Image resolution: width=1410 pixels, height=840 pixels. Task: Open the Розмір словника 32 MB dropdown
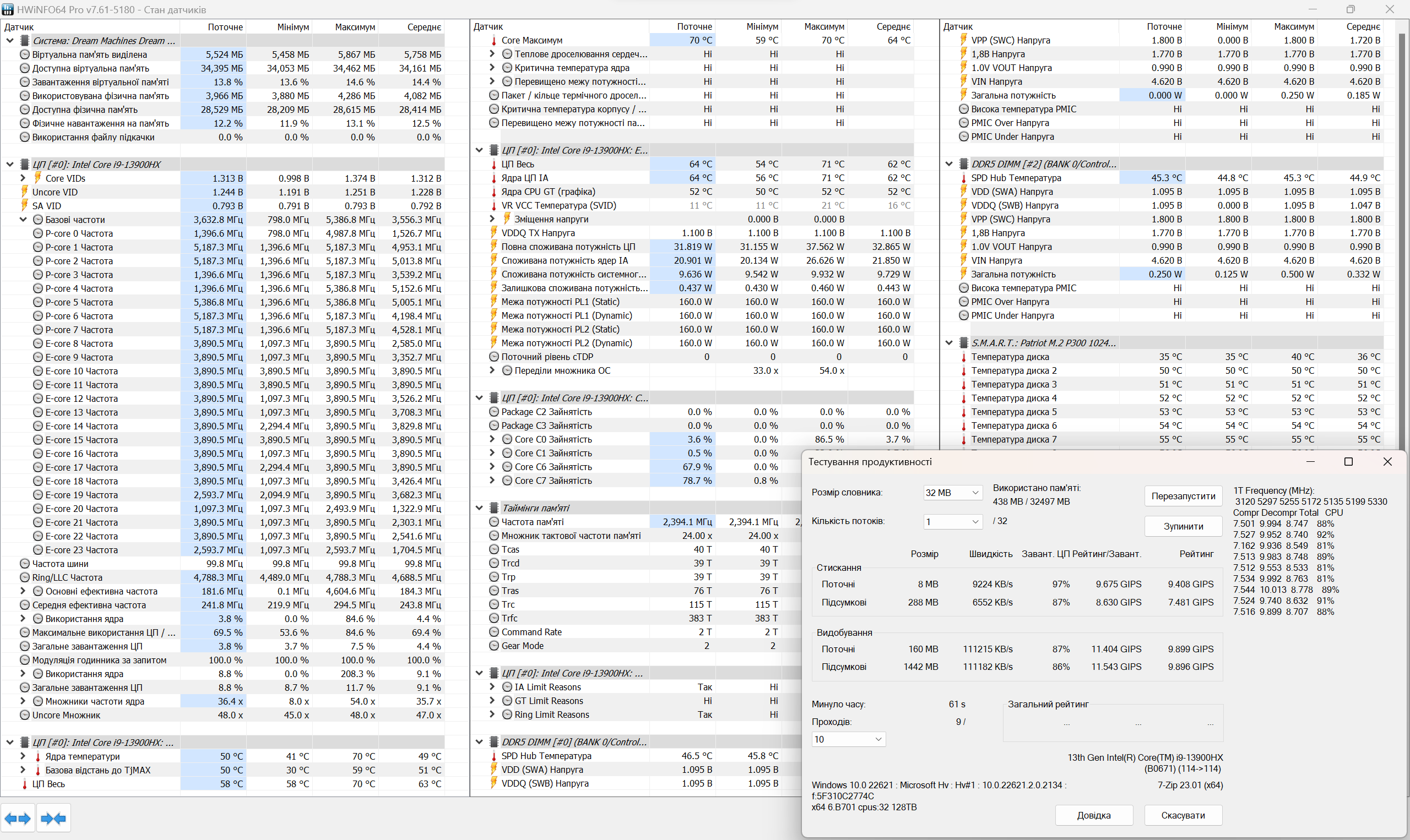[x=952, y=493]
